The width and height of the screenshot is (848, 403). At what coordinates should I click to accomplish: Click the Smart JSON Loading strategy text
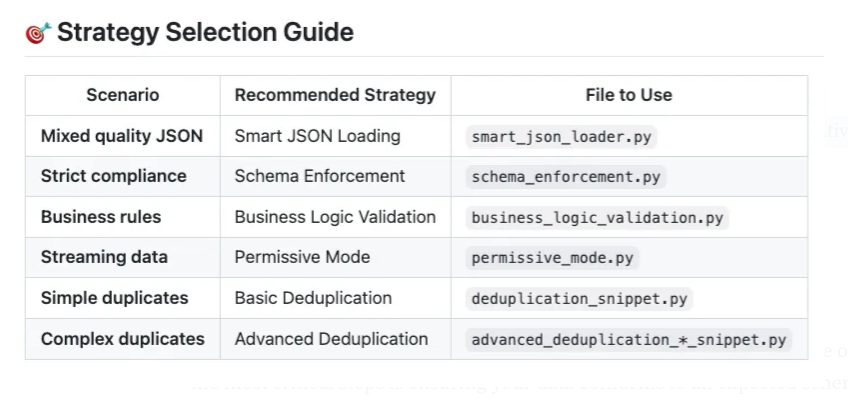pyautogui.click(x=317, y=136)
